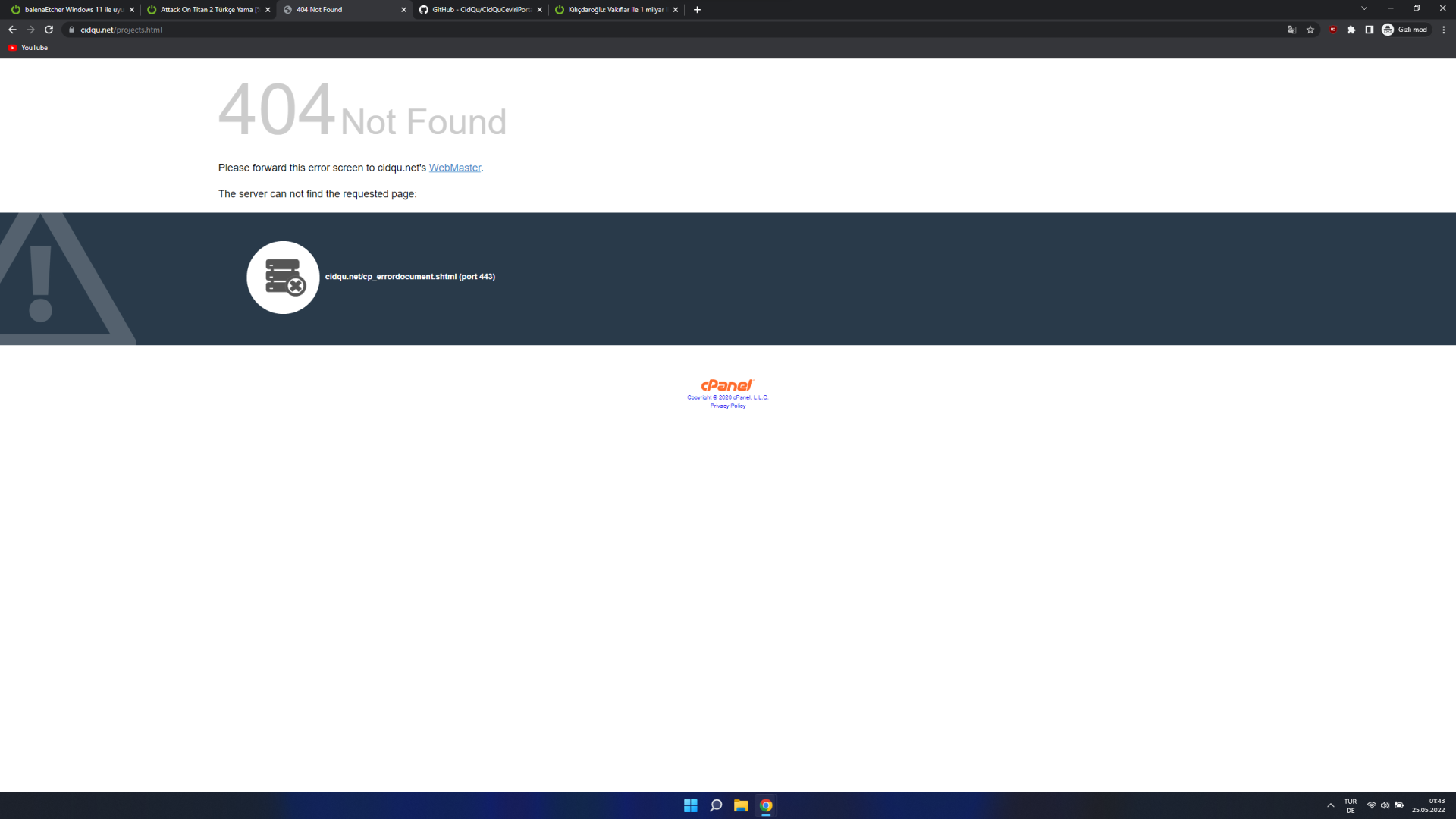Bookmark this page with star icon
Viewport: 1456px width, 819px height.
(x=1310, y=30)
